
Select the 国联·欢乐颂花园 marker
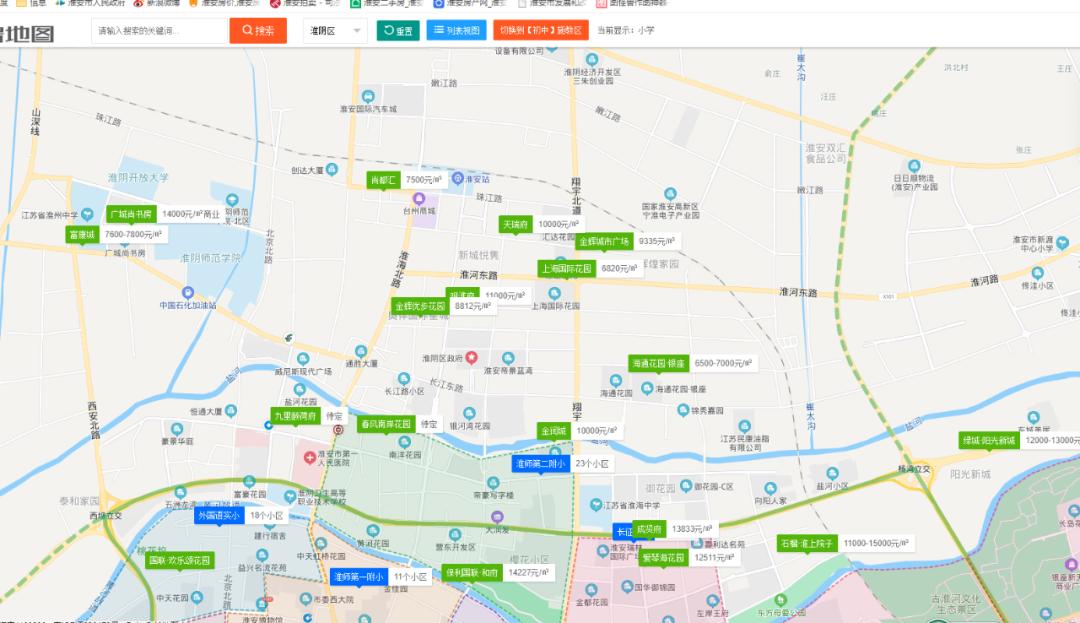(180, 560)
